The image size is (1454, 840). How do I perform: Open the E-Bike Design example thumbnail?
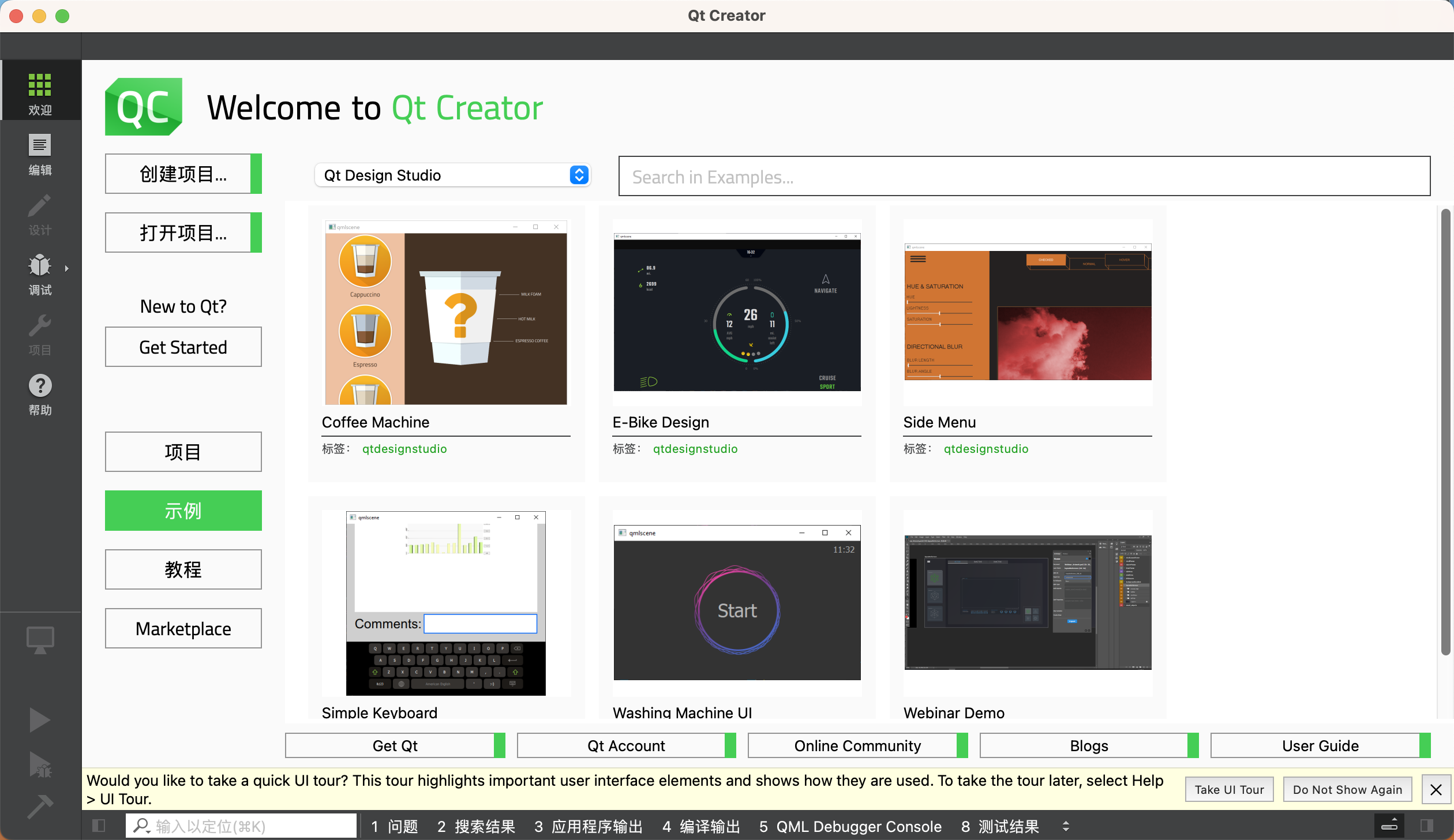(x=737, y=312)
